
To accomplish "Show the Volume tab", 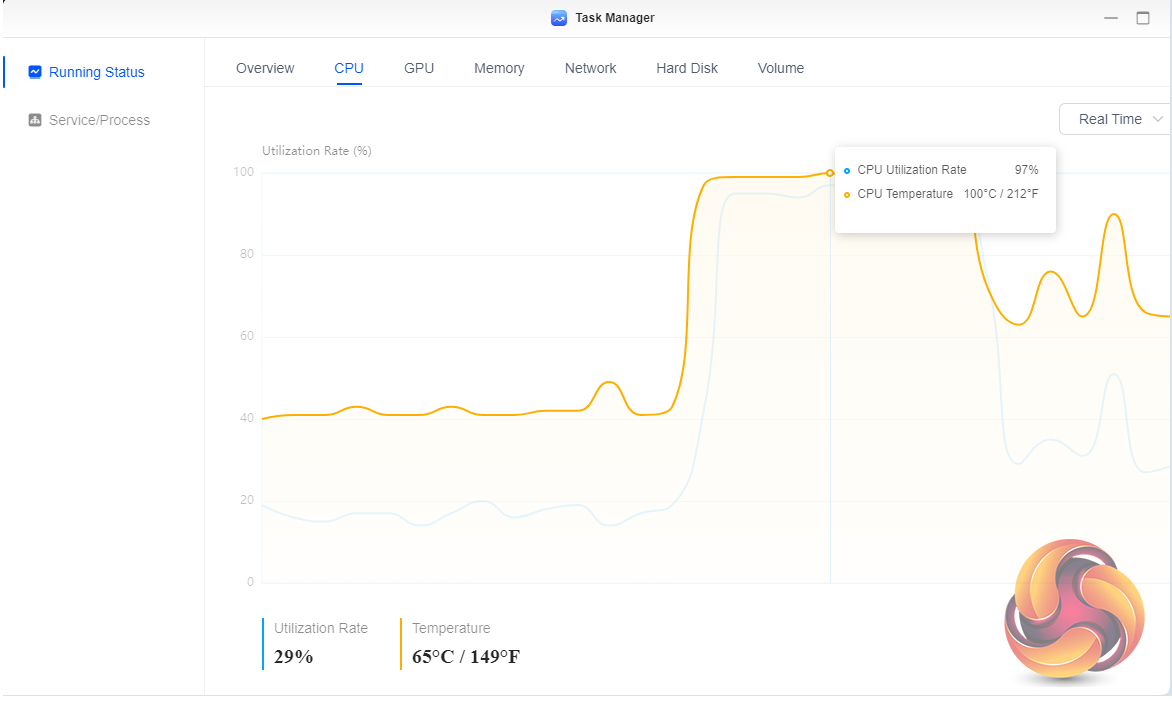I will (781, 68).
